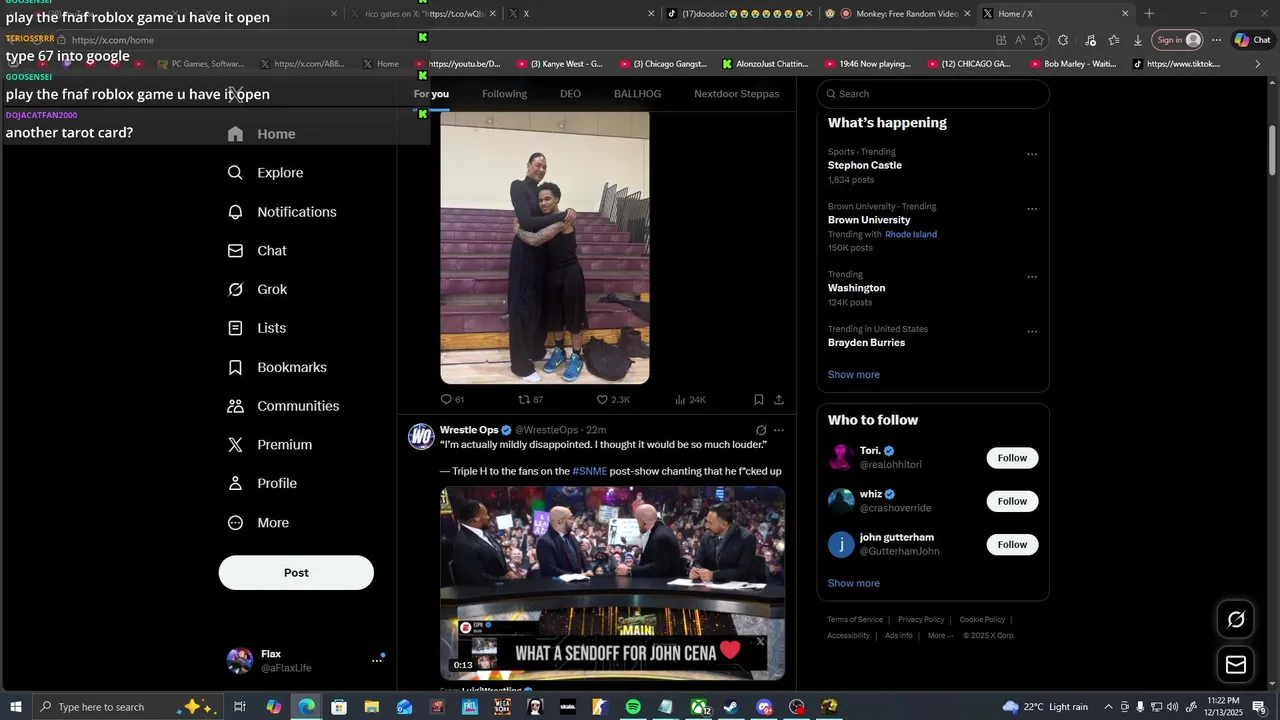Share the photo post
Viewport: 1280px width, 720px height.
click(779, 399)
